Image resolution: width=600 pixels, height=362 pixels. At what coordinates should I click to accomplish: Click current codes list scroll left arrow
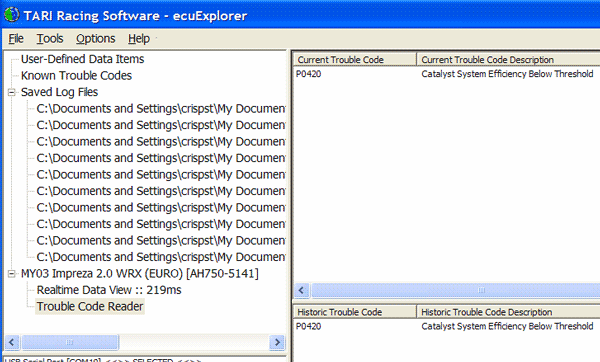(x=301, y=290)
